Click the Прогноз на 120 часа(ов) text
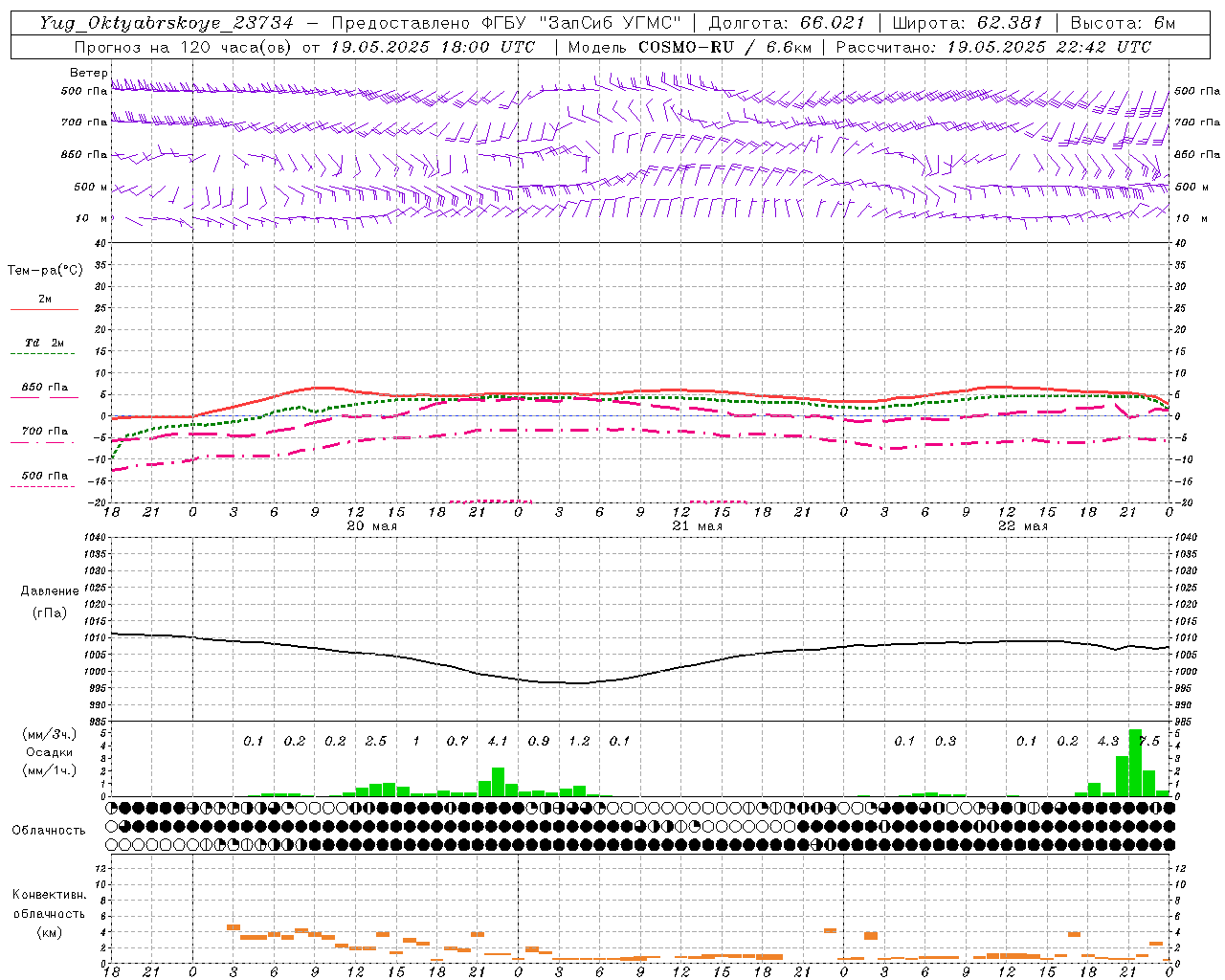 pyautogui.click(x=184, y=47)
